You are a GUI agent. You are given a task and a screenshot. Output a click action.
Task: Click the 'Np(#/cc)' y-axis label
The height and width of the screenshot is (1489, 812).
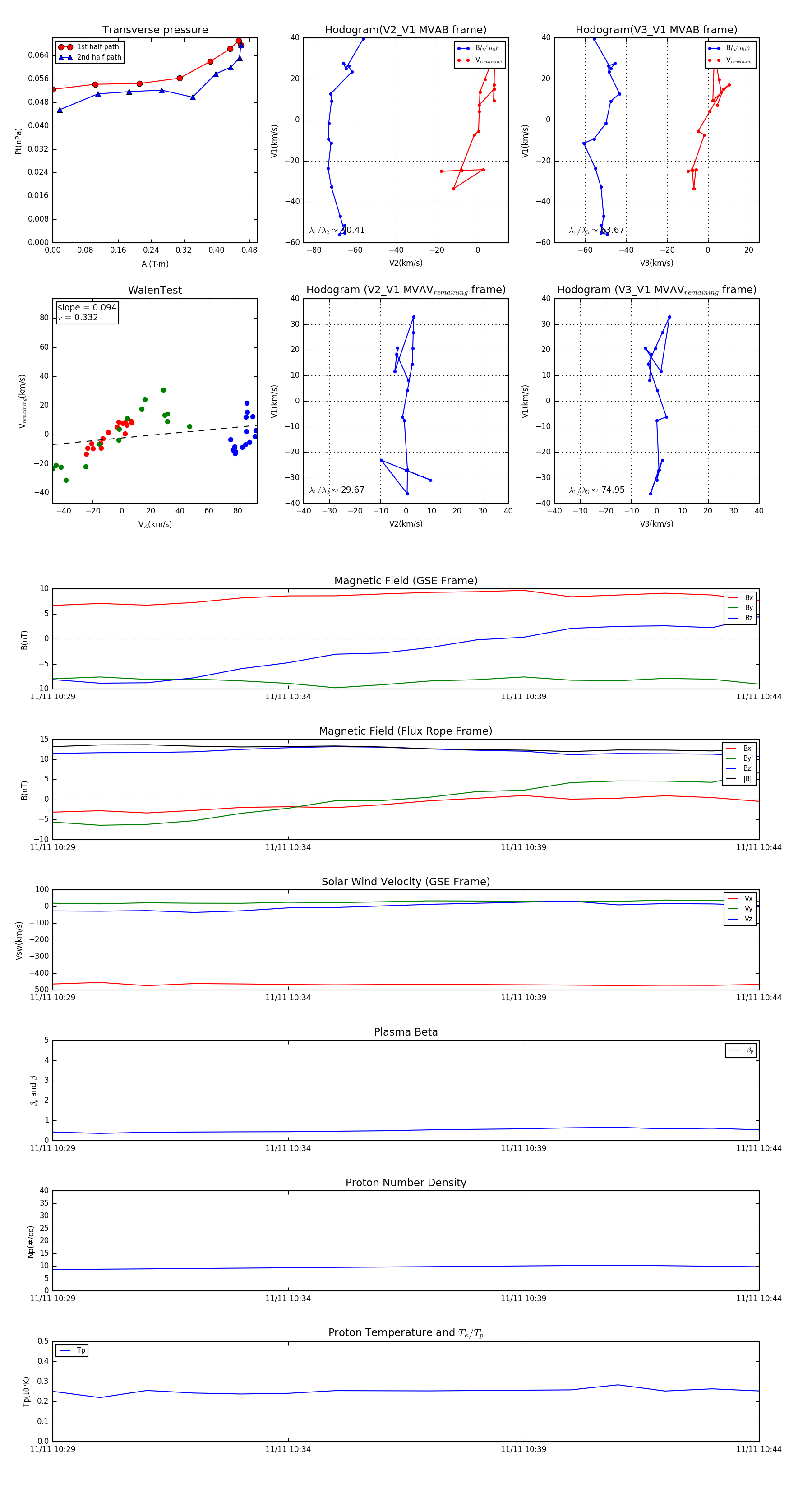[31, 1242]
